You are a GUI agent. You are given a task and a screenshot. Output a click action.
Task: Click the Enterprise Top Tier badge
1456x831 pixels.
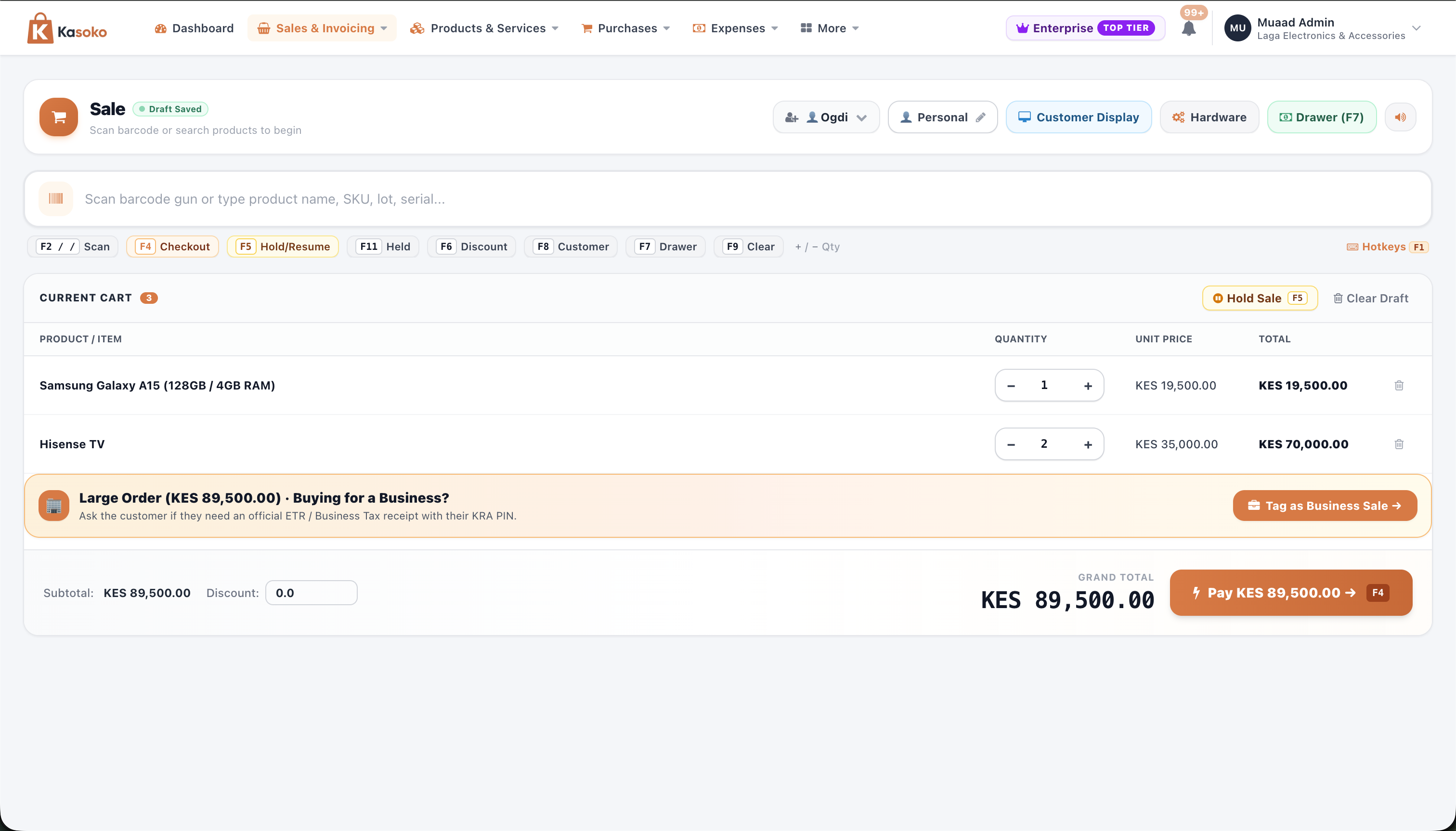(x=1086, y=28)
